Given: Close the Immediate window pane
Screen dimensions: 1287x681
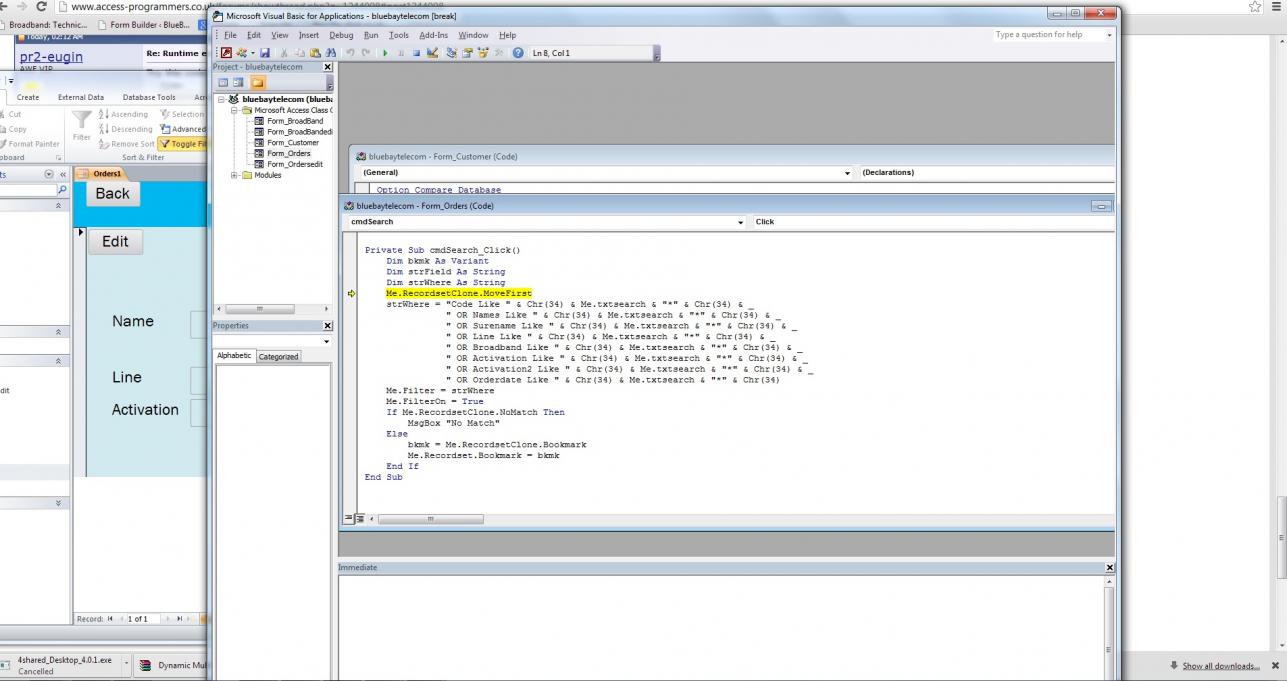Looking at the screenshot, I should pyautogui.click(x=1109, y=568).
